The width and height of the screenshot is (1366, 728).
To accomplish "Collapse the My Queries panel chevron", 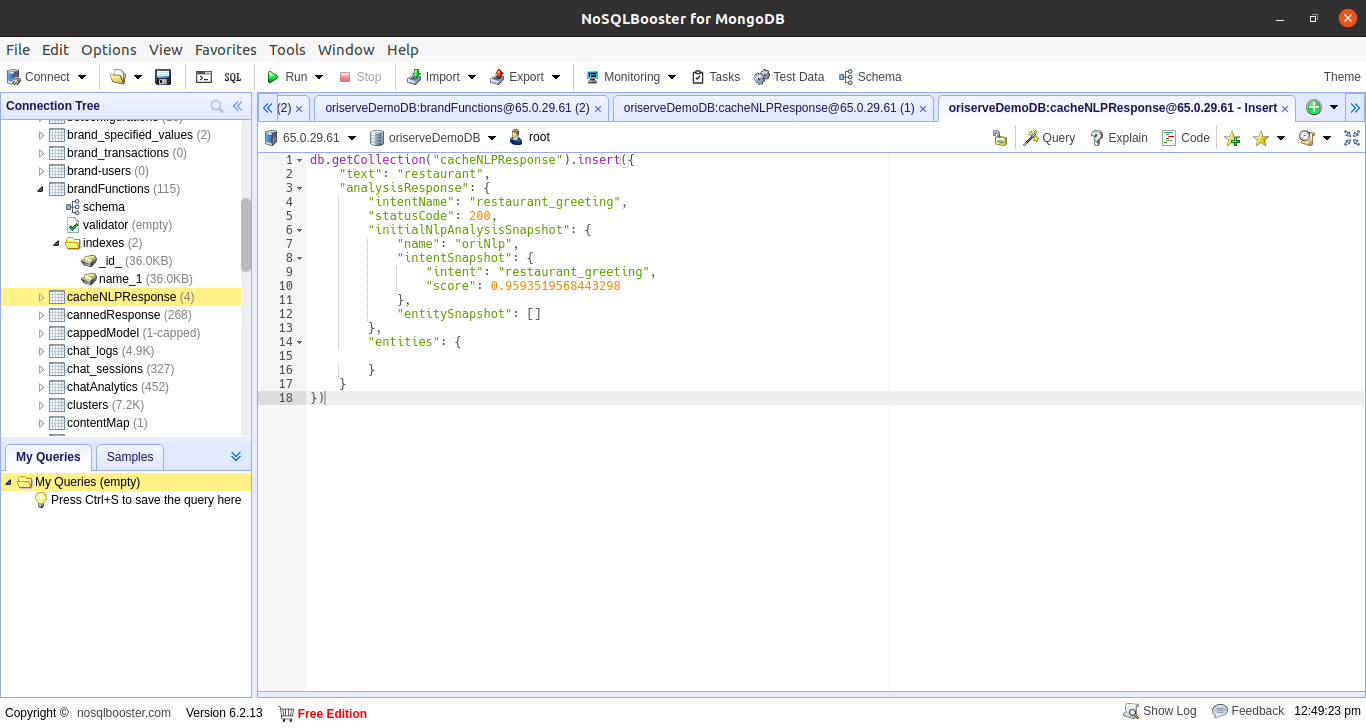I will [x=236, y=456].
